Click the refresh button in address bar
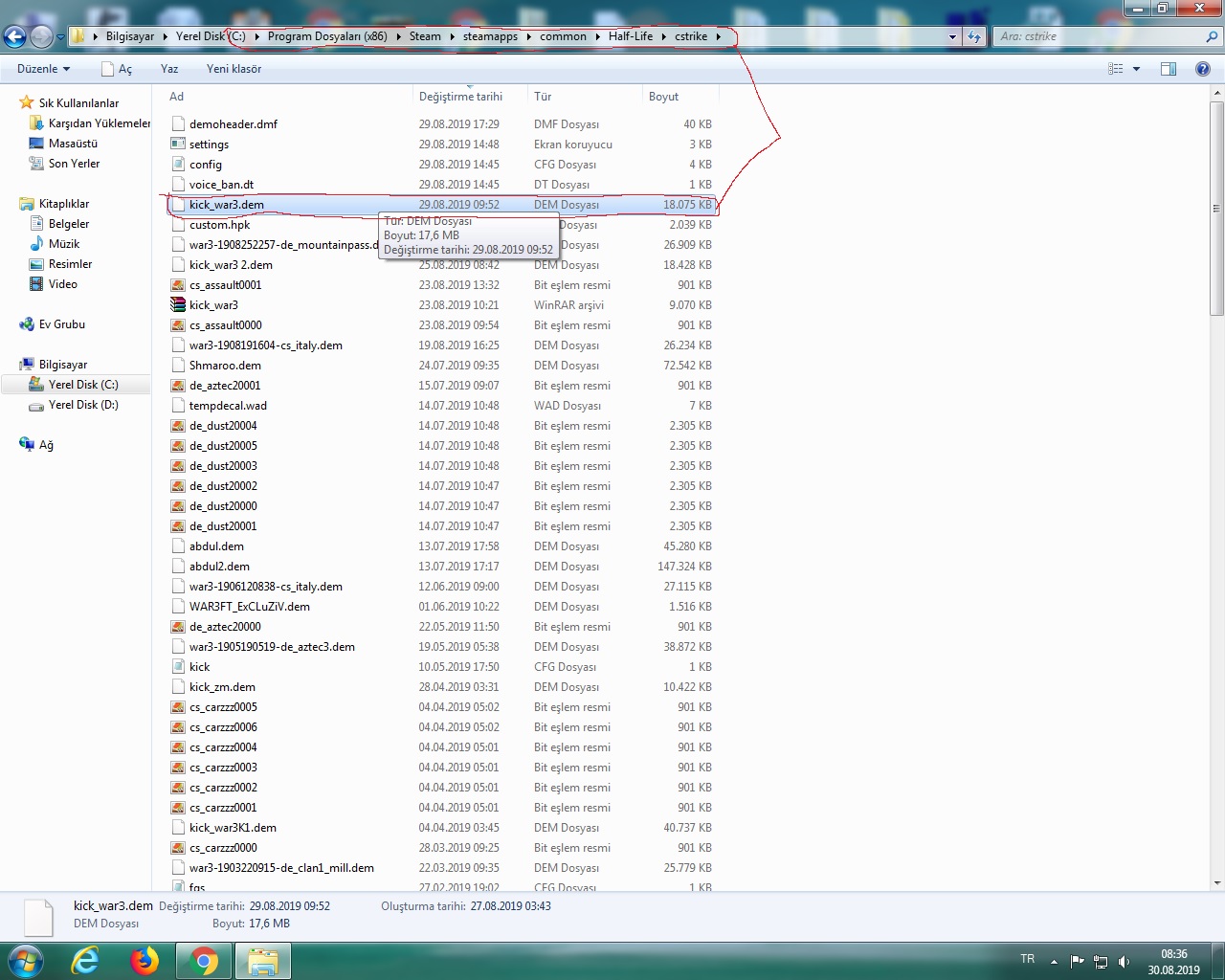The width and height of the screenshot is (1225, 980). [974, 36]
